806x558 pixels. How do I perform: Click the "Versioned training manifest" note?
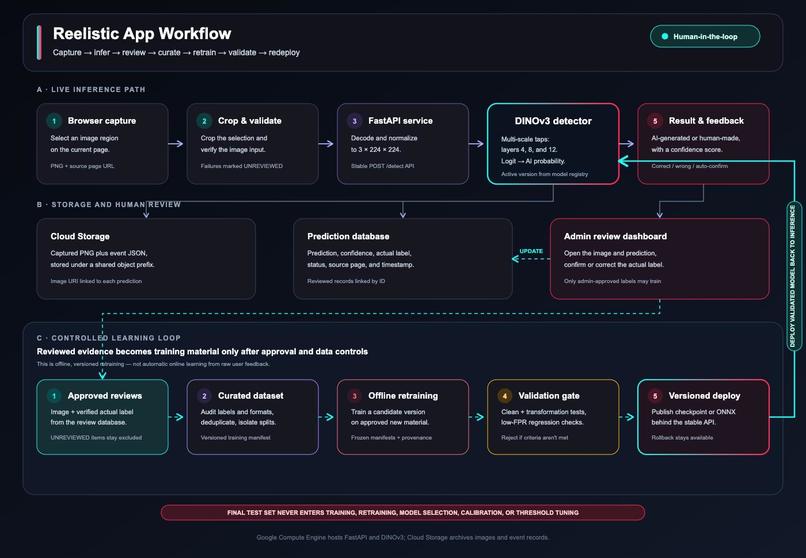(235, 438)
